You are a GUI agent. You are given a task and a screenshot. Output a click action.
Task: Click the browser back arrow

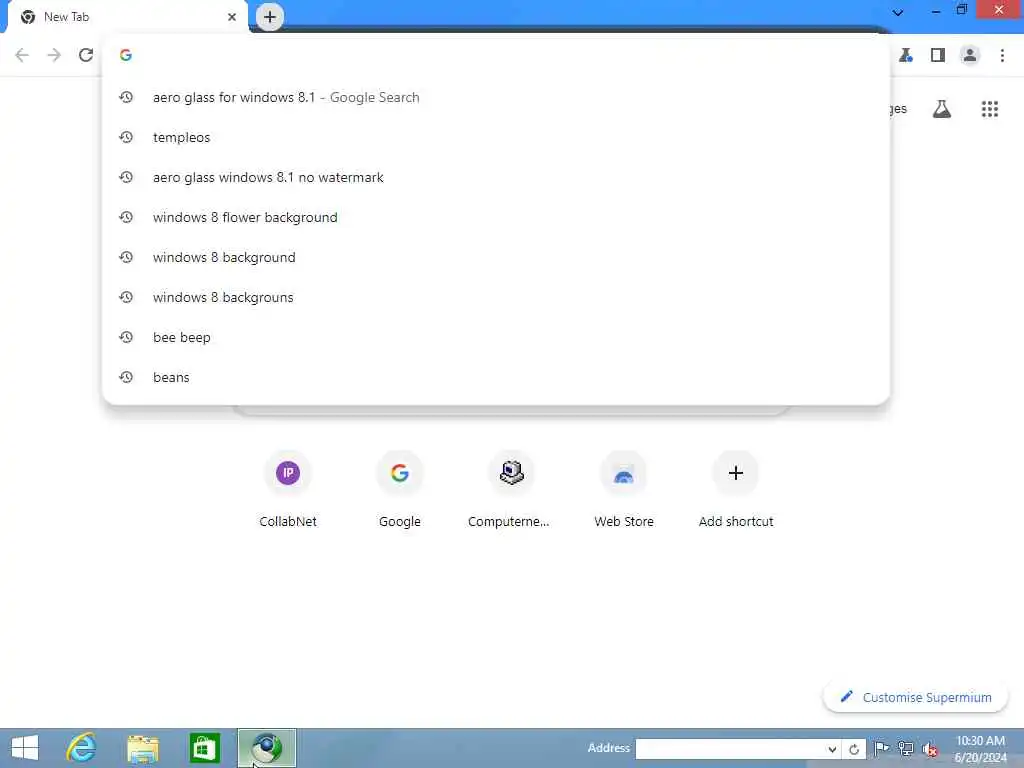pos(22,56)
